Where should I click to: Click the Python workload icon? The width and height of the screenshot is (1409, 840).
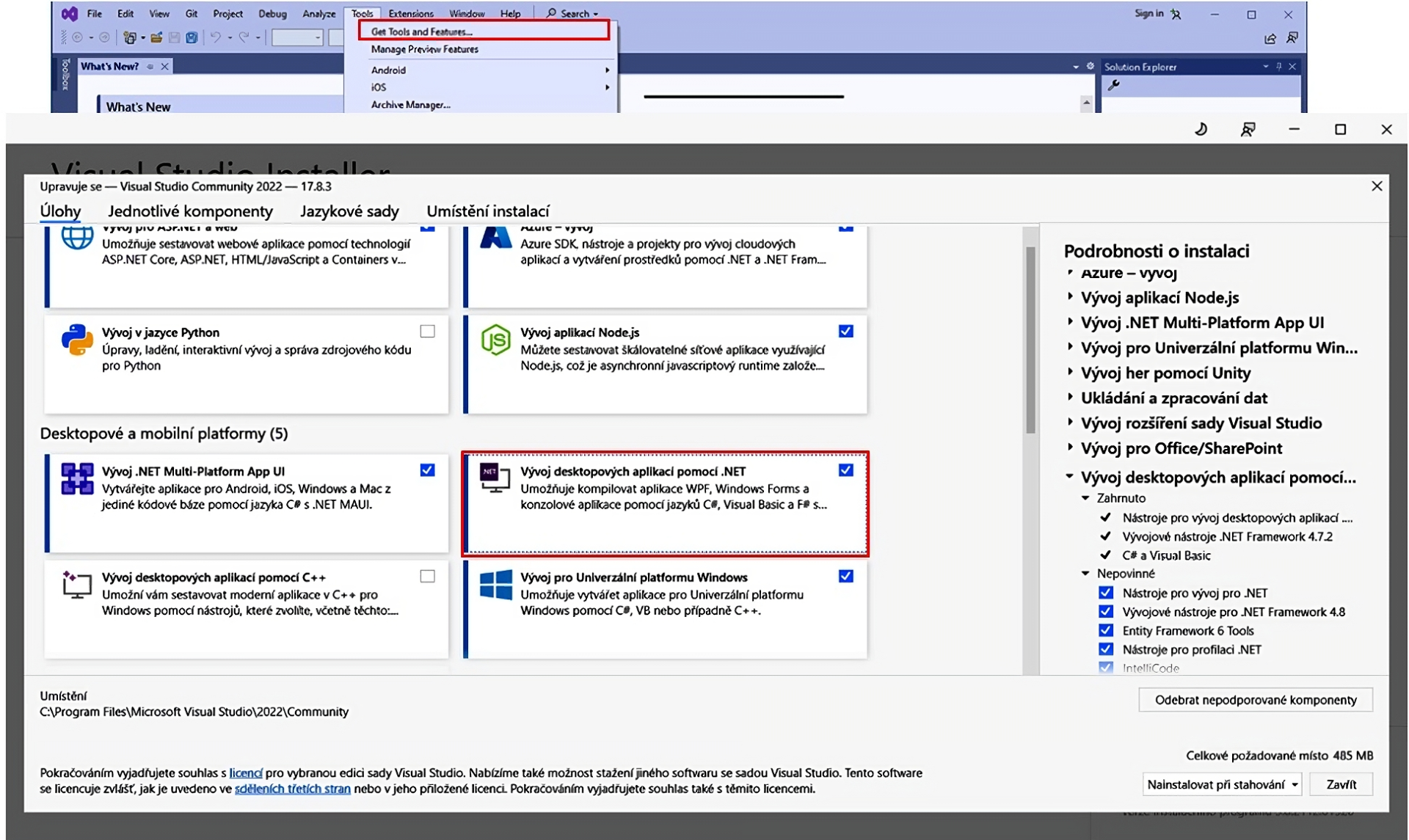[x=77, y=340]
